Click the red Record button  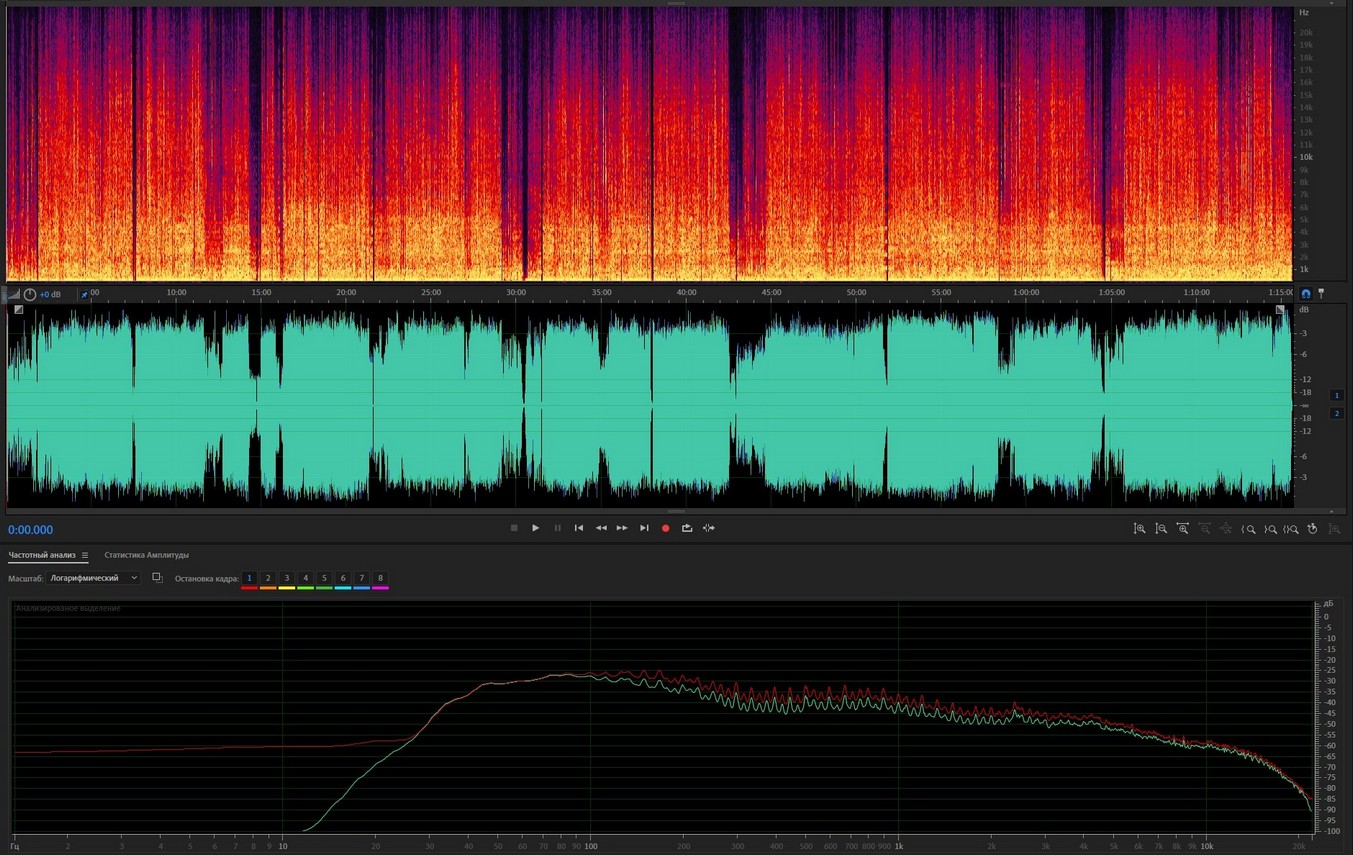tap(665, 528)
